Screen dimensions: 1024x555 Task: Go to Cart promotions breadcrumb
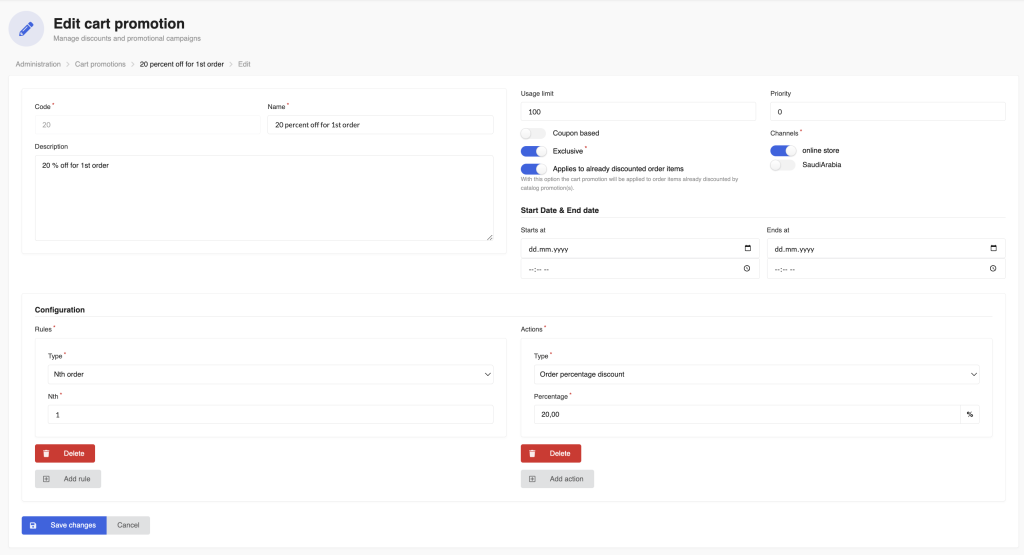click(100, 64)
